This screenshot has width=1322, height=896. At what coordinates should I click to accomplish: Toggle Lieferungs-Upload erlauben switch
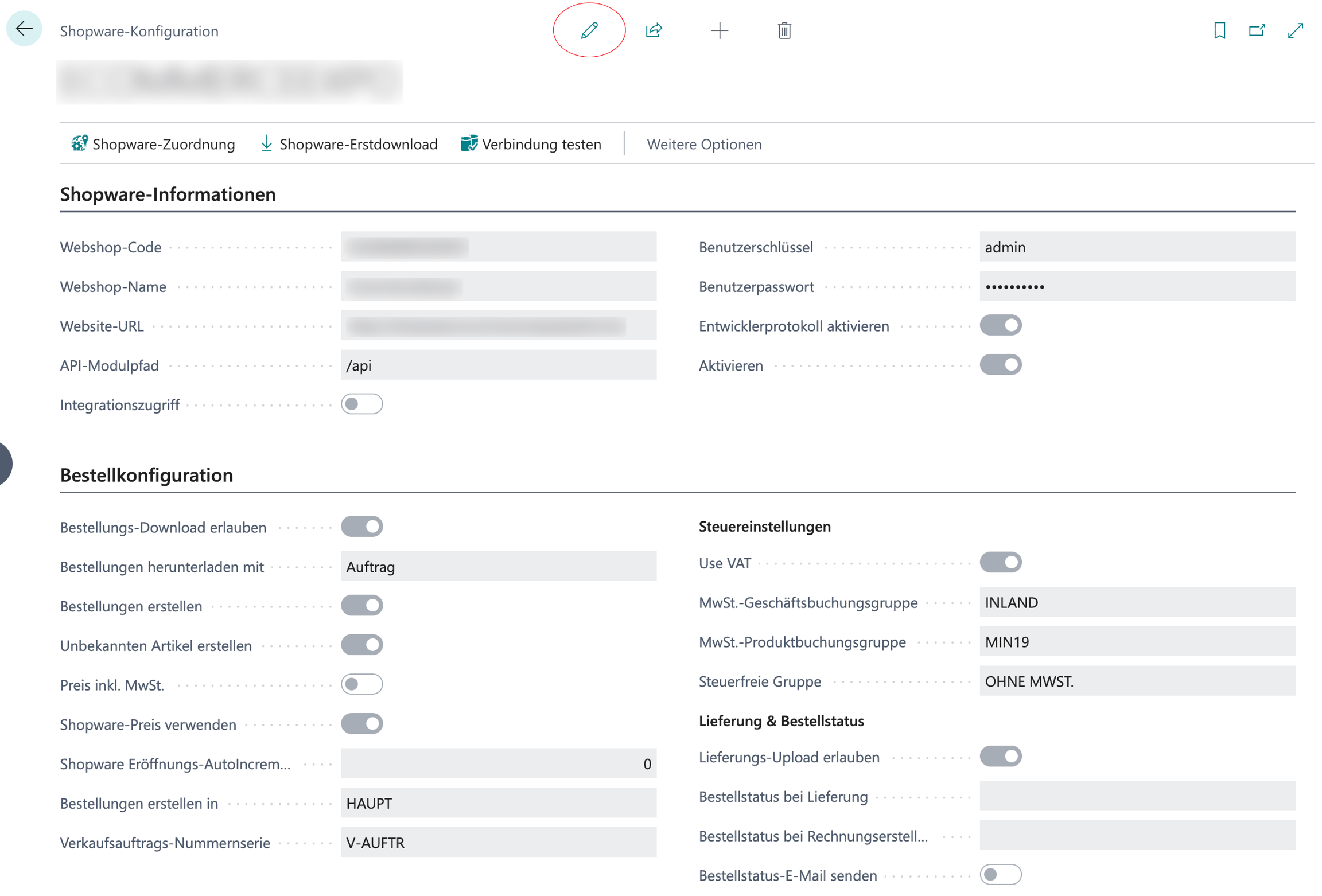coord(1000,756)
